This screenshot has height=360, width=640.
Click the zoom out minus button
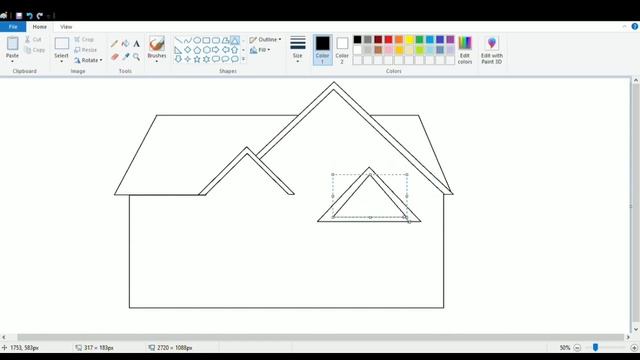pyautogui.click(x=577, y=348)
